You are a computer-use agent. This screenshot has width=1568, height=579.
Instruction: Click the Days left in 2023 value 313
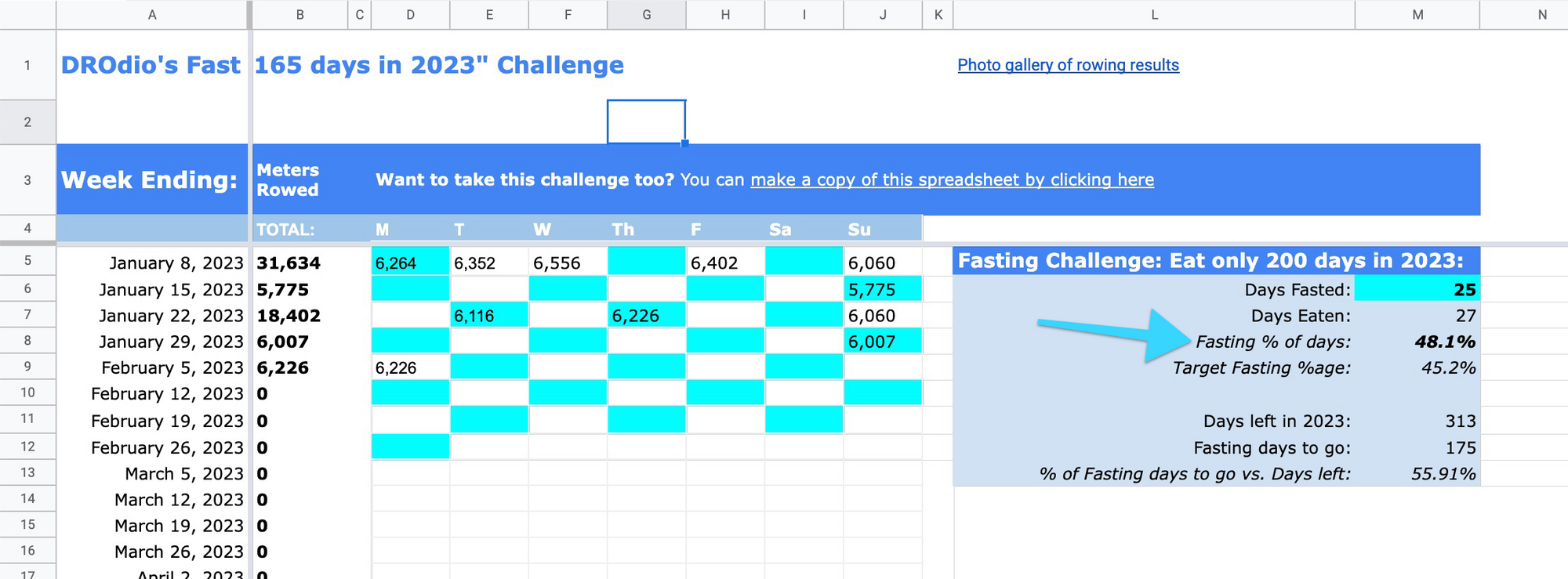click(1460, 421)
